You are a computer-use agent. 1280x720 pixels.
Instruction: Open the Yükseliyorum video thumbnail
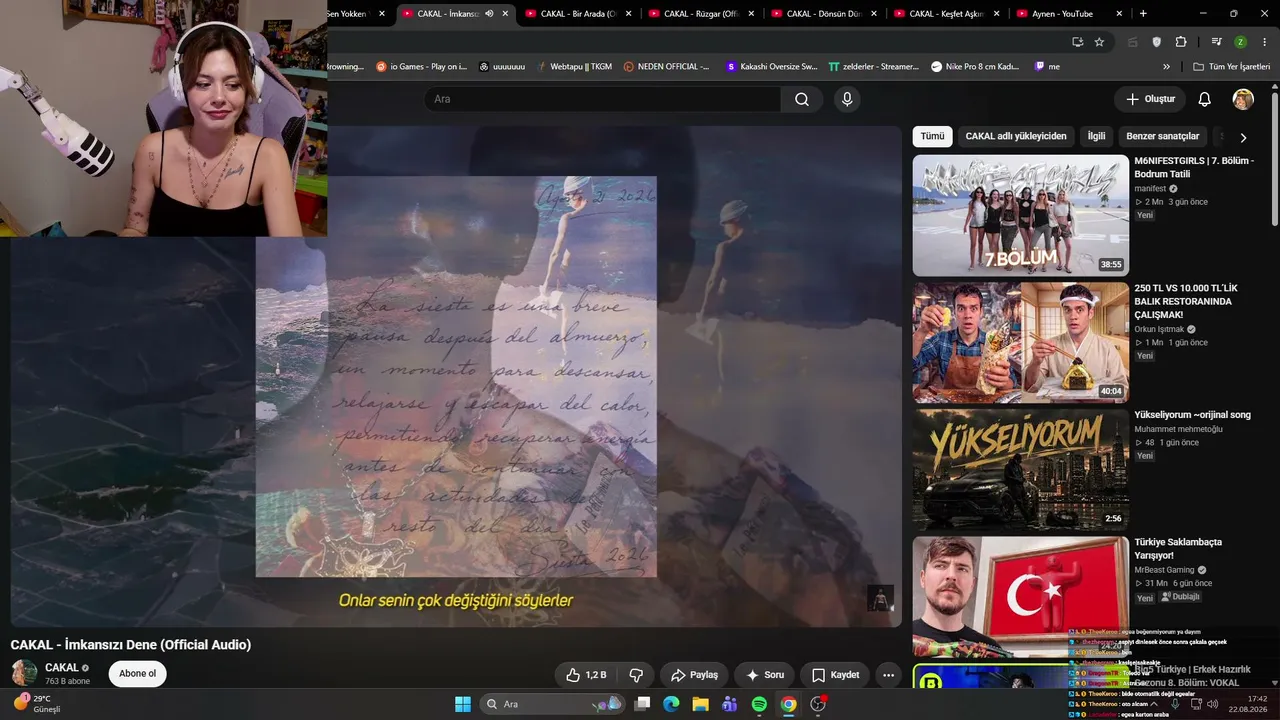click(1020, 470)
